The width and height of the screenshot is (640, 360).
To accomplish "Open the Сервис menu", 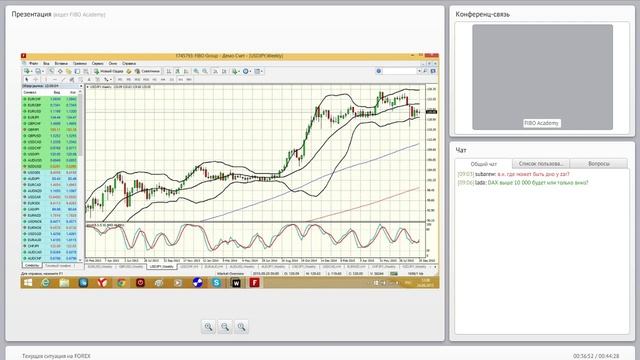I will click(98, 64).
